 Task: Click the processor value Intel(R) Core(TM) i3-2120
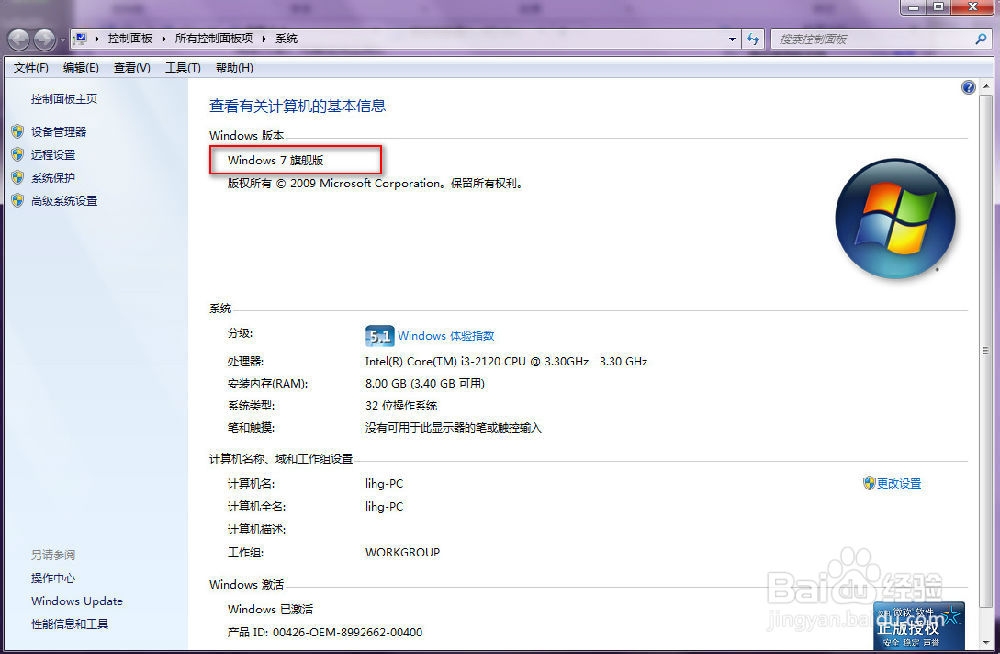coord(506,361)
